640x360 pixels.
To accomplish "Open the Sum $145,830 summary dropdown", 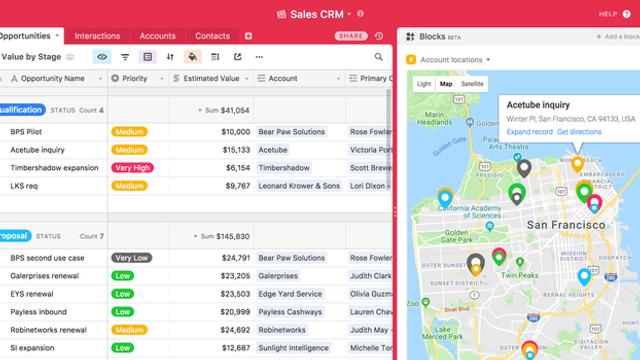I will (196, 236).
